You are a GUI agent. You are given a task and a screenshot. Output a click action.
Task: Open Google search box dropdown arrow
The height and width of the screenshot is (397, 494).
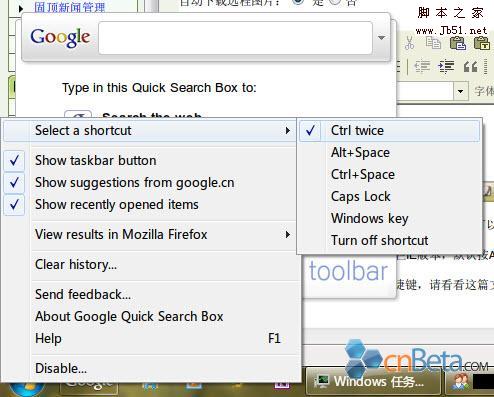click(x=382, y=38)
